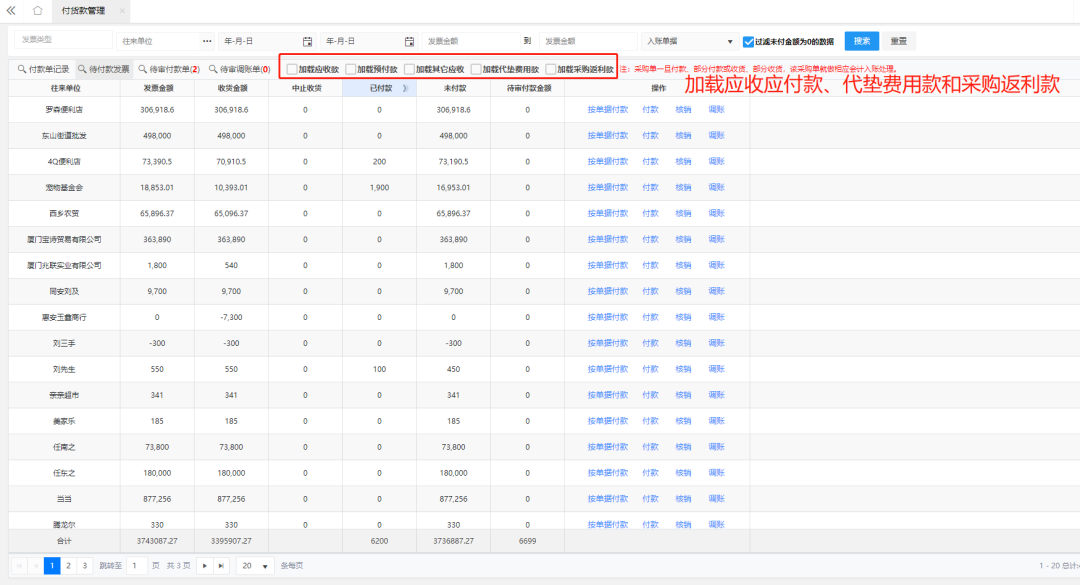Viewport: 1080px width, 585px height.
Task: Click the home icon in the tab bar
Action: click(37, 11)
